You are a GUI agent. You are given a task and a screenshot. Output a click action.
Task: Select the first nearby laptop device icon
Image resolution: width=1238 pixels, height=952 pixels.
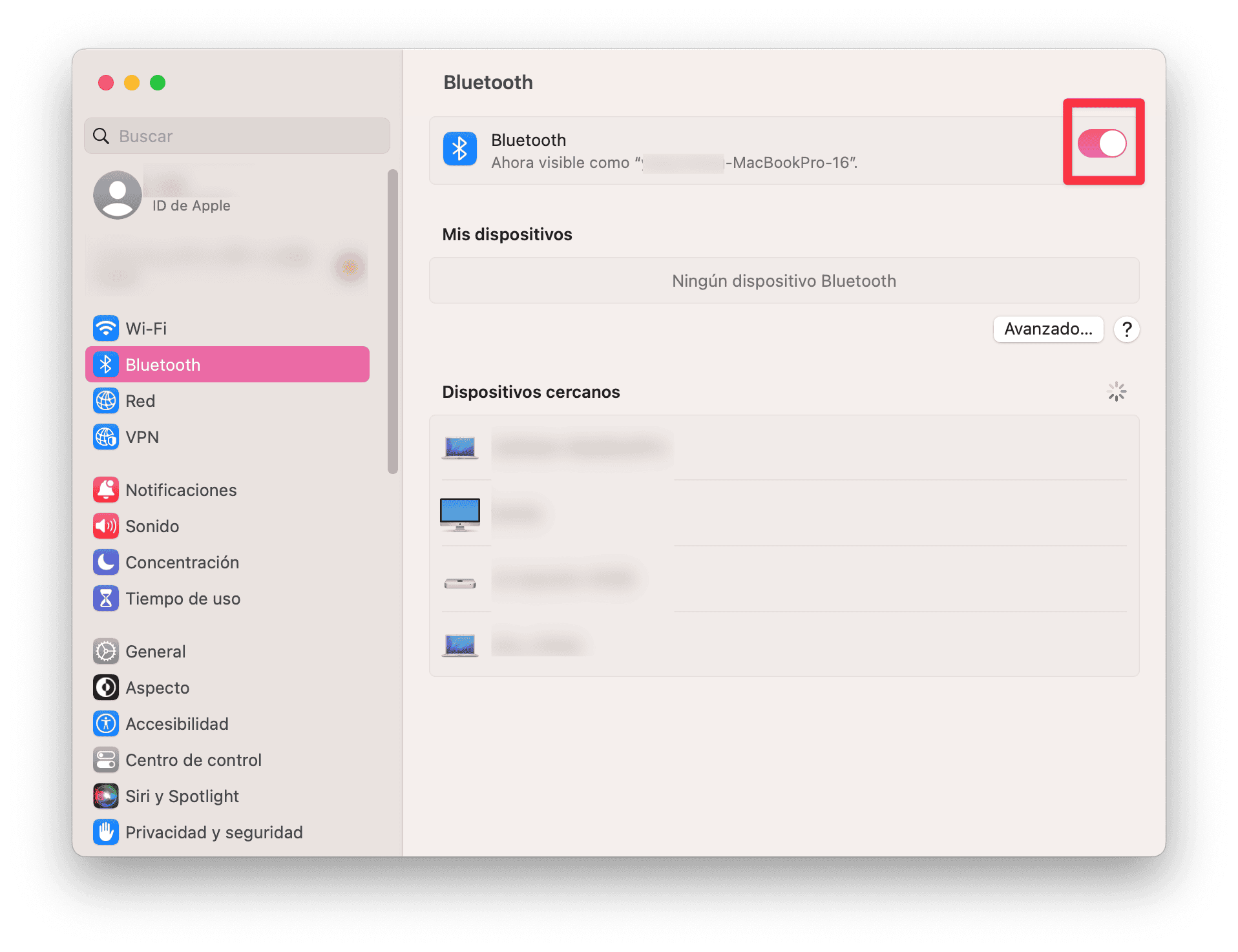coord(460,447)
